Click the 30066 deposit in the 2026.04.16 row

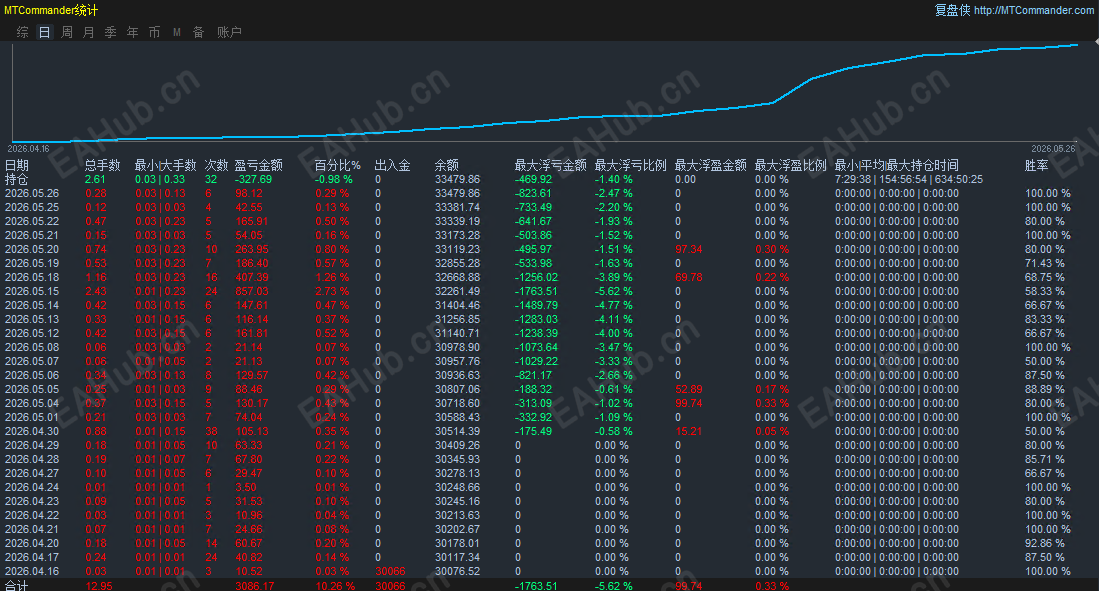pos(390,571)
